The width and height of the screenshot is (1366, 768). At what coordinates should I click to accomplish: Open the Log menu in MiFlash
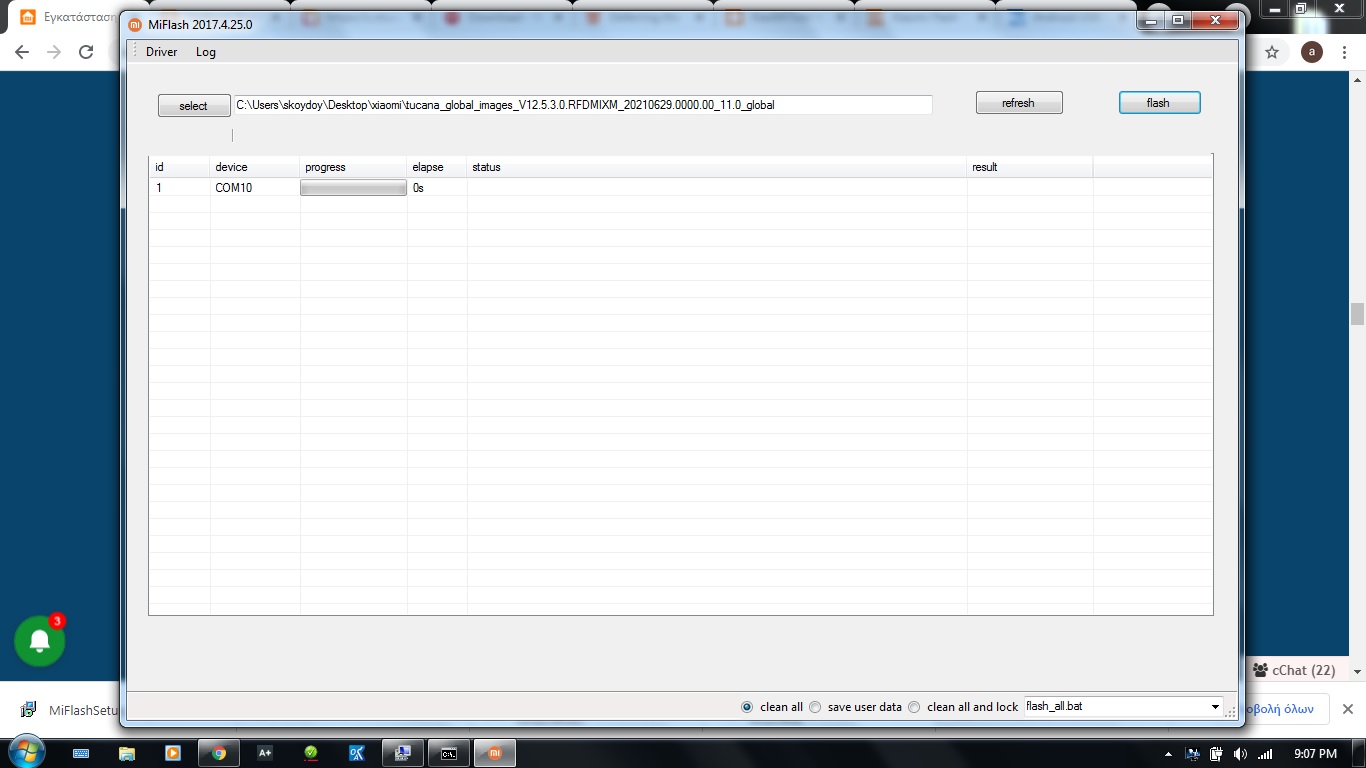pos(206,52)
